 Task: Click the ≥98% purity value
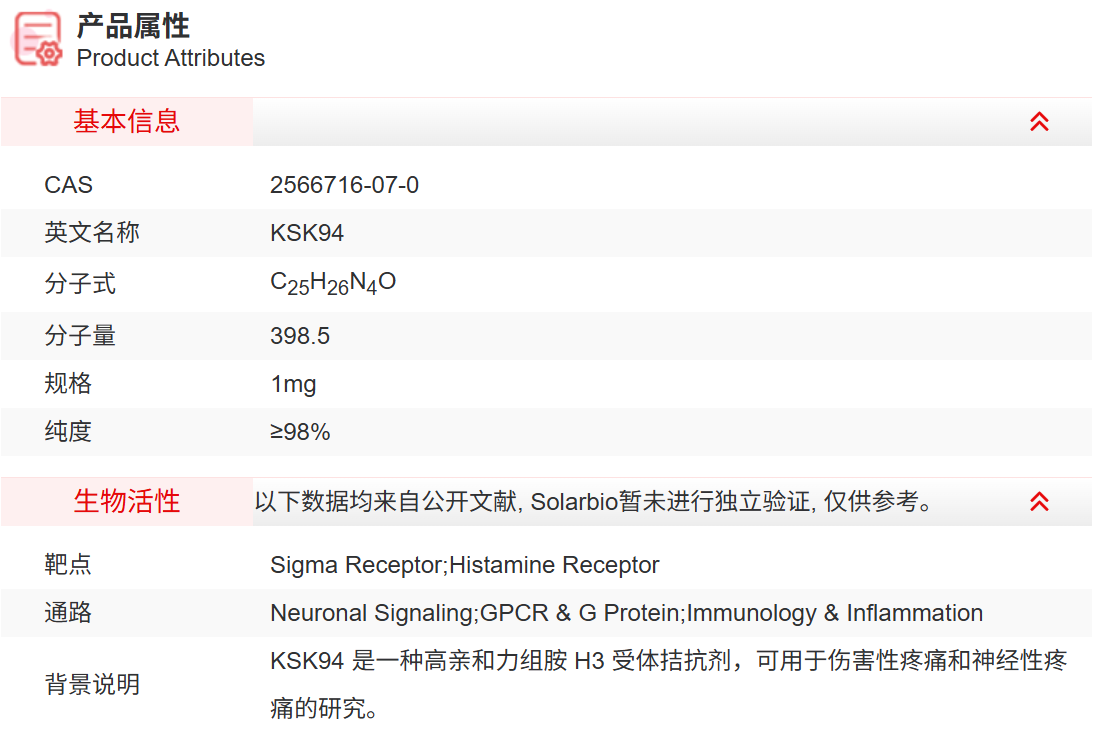point(300,432)
